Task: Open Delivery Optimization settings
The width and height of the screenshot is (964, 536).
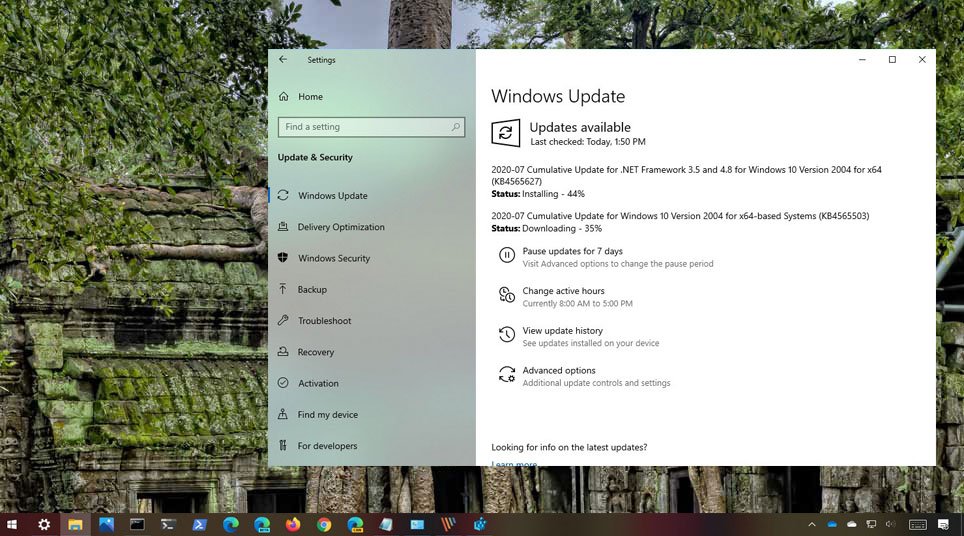Action: click(340, 227)
